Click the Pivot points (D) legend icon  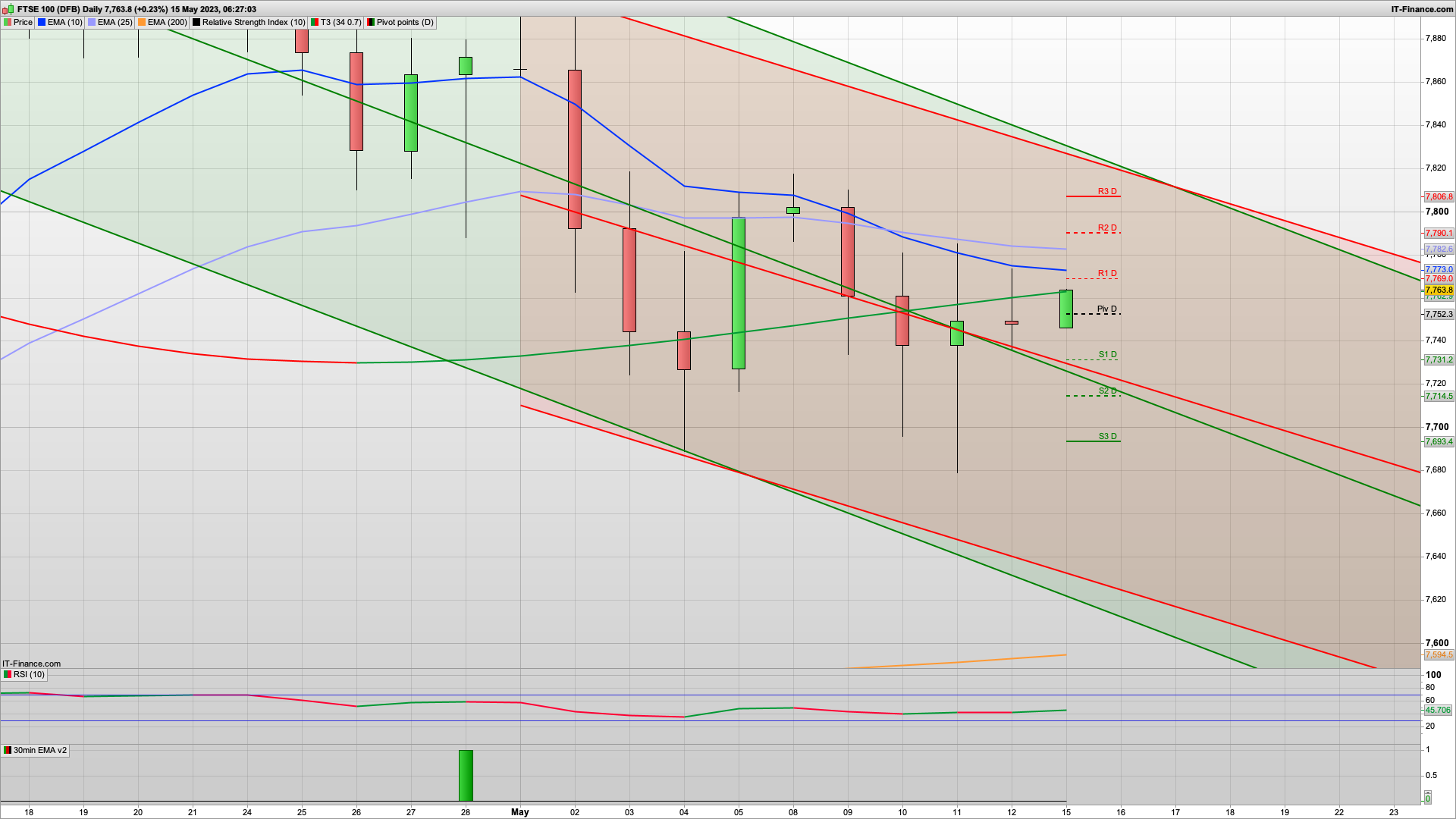tap(371, 22)
